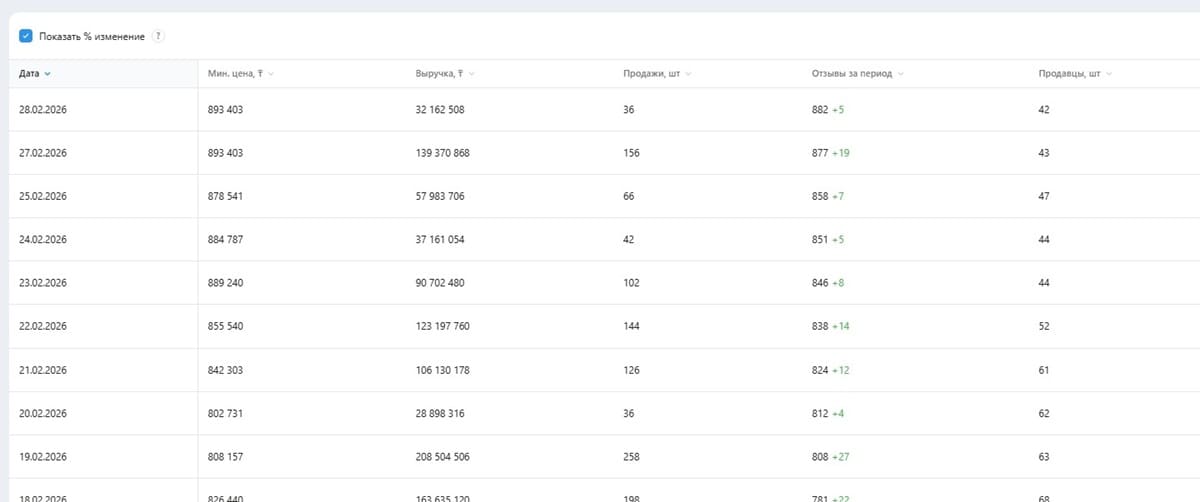Click revenue value 139 370 868

click(443, 153)
